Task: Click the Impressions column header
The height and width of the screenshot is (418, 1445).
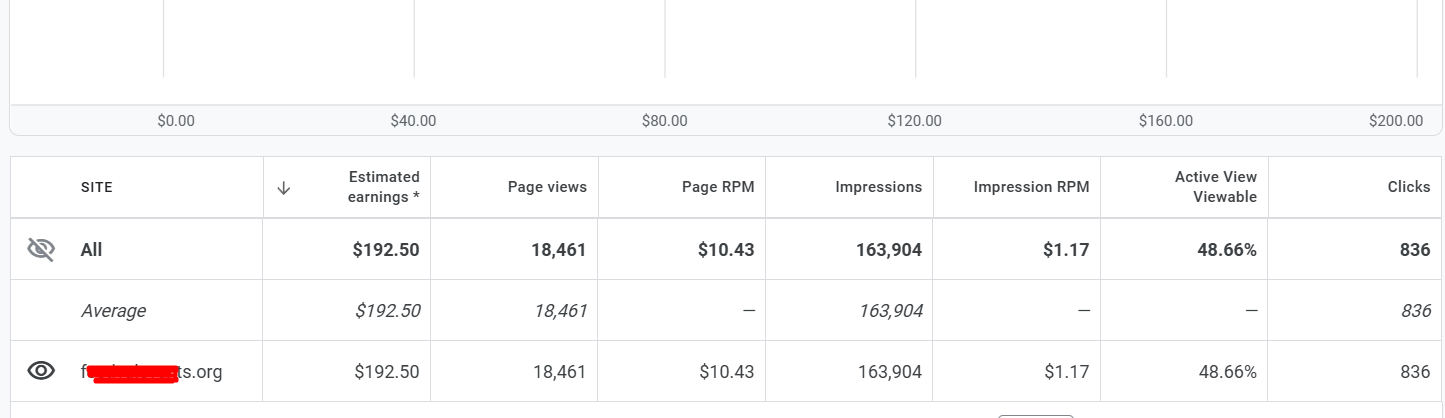Action: coord(878,187)
